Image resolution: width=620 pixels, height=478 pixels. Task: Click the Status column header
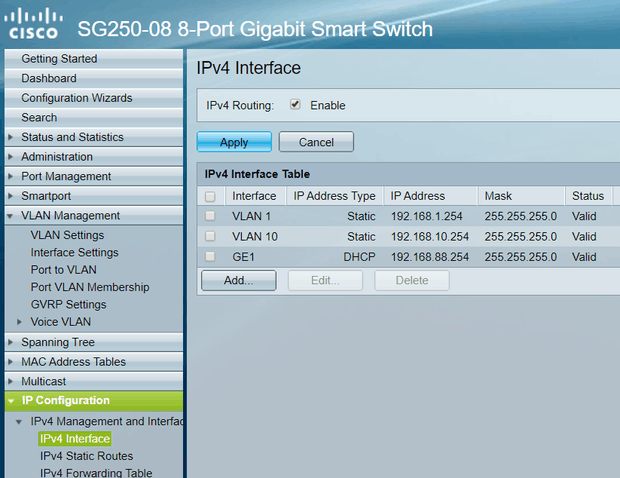588,196
